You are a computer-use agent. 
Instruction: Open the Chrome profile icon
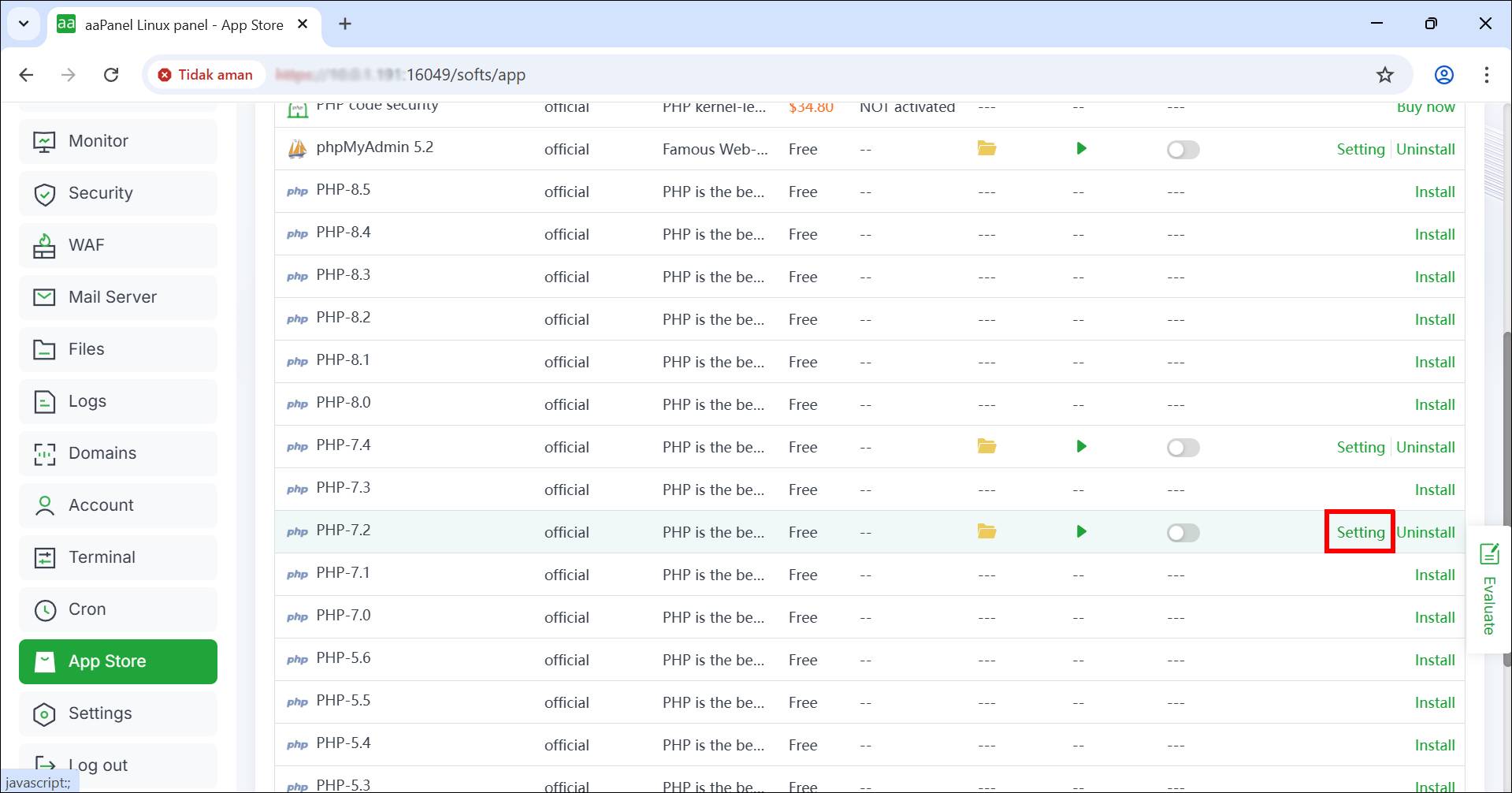click(x=1443, y=75)
